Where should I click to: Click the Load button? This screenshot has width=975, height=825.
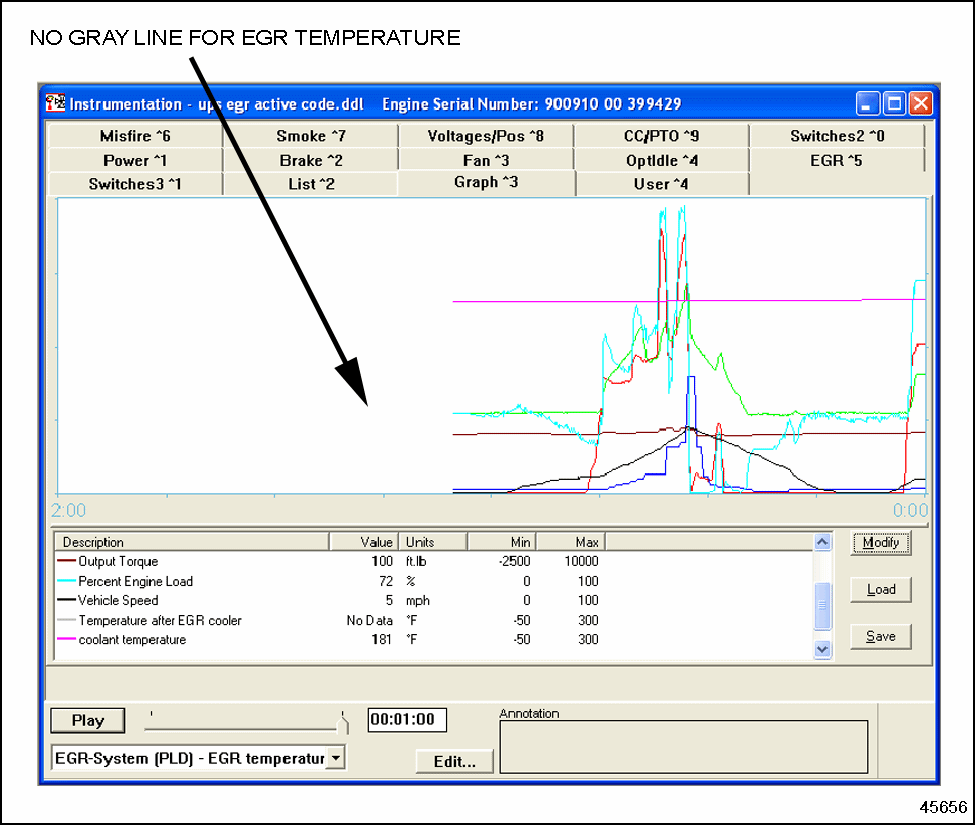click(880, 589)
